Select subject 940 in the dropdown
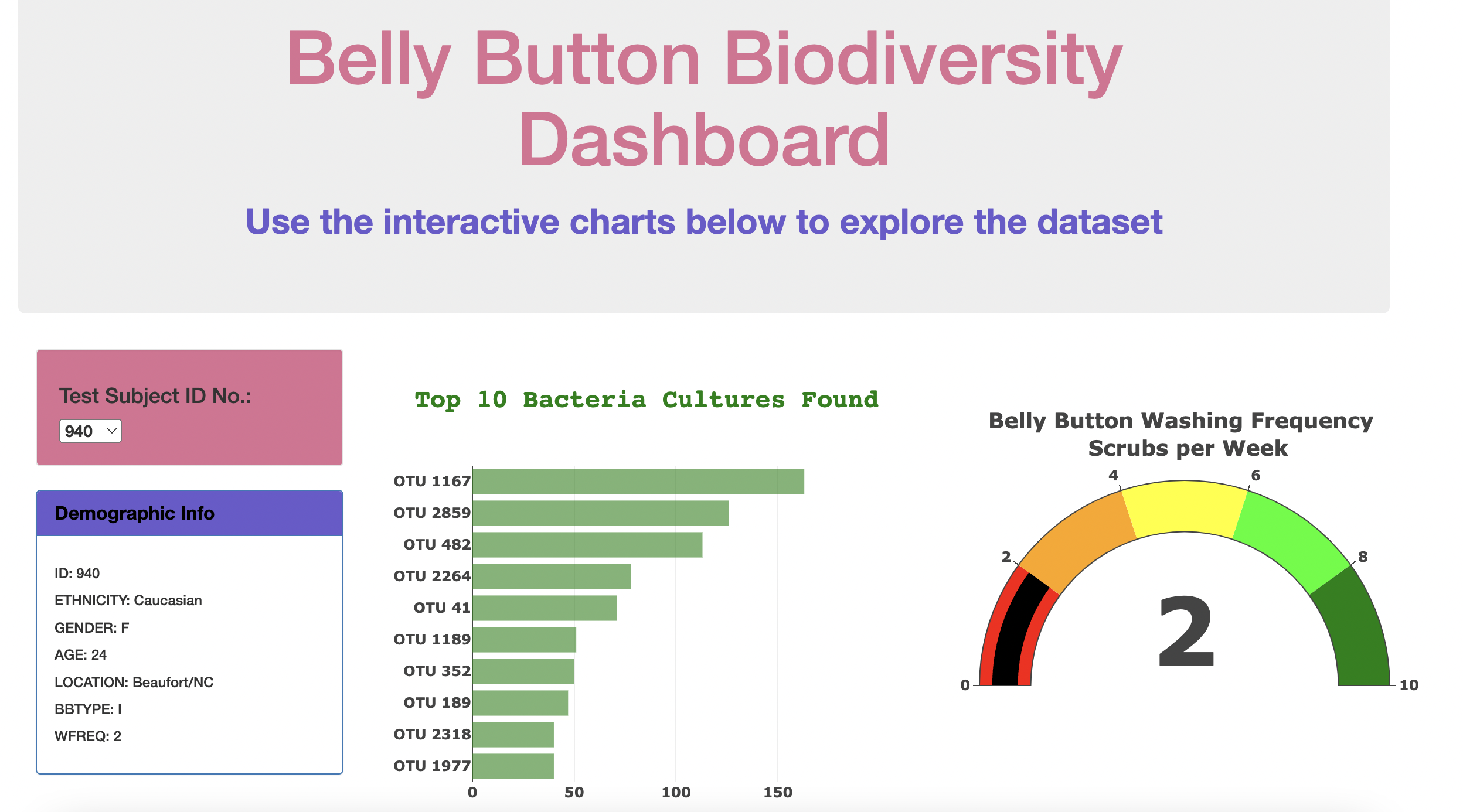The image size is (1463, 812). (x=90, y=431)
